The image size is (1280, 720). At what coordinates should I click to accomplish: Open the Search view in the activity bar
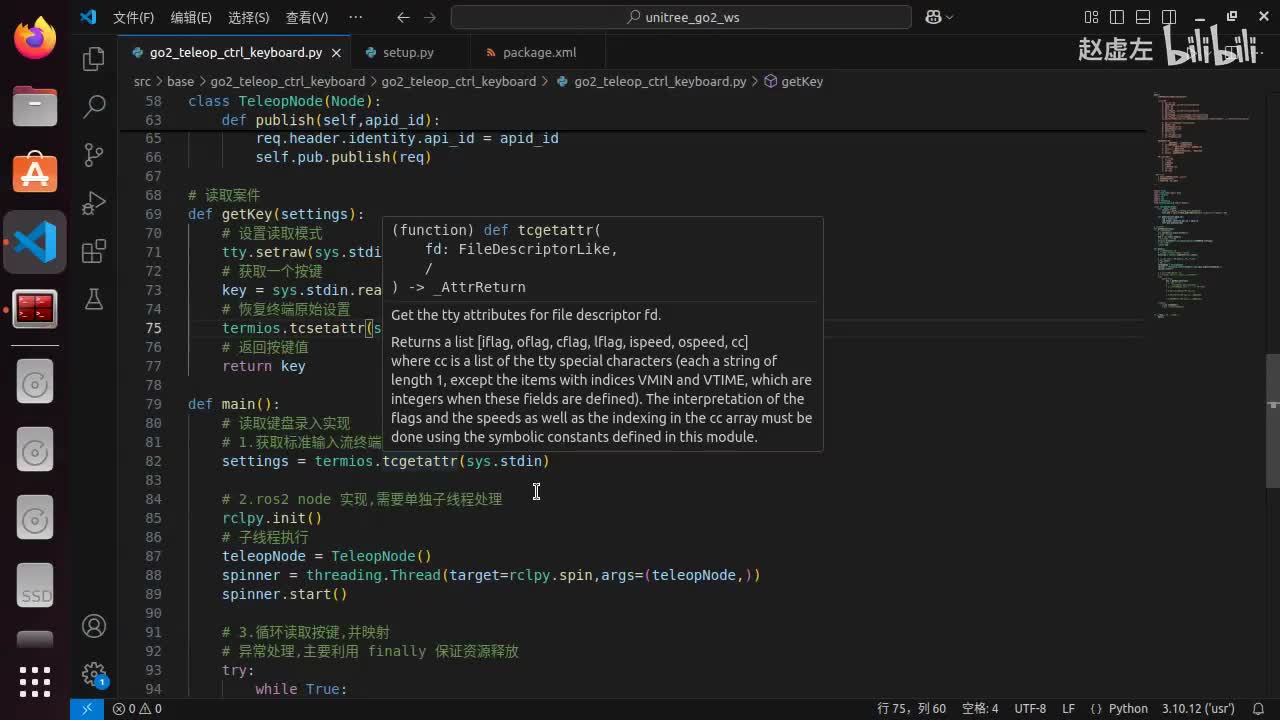coord(94,106)
